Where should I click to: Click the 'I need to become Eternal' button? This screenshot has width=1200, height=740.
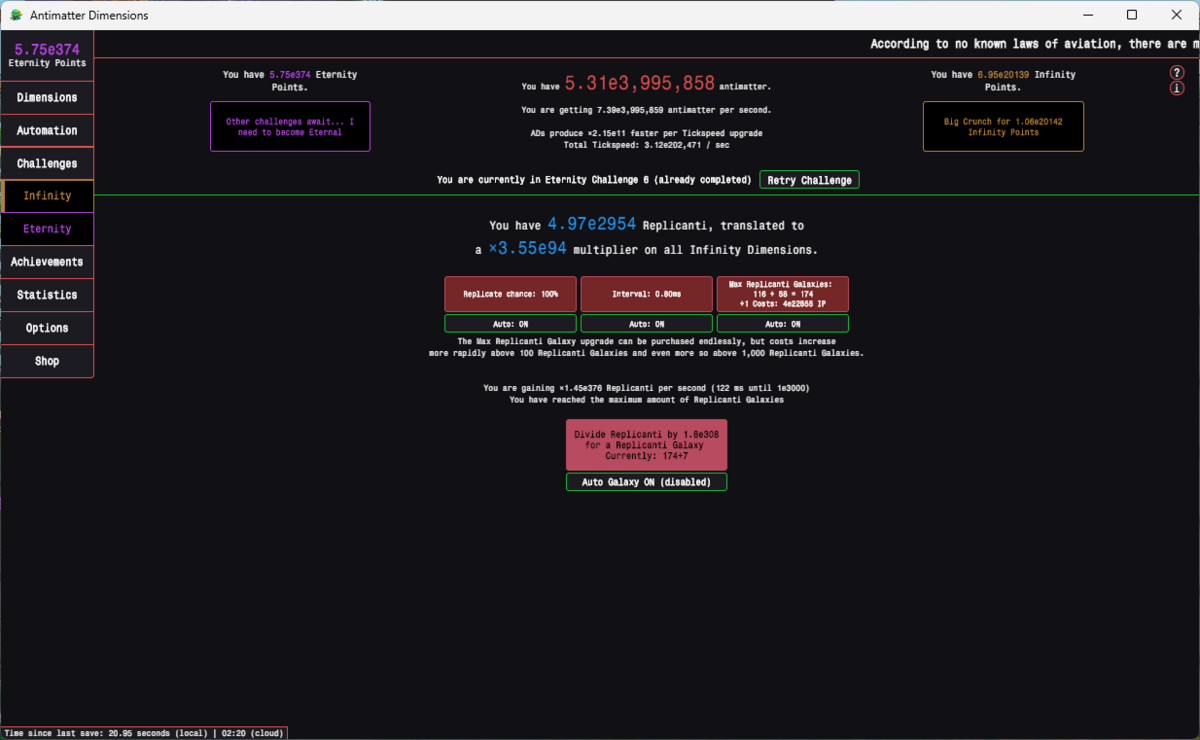(290, 127)
